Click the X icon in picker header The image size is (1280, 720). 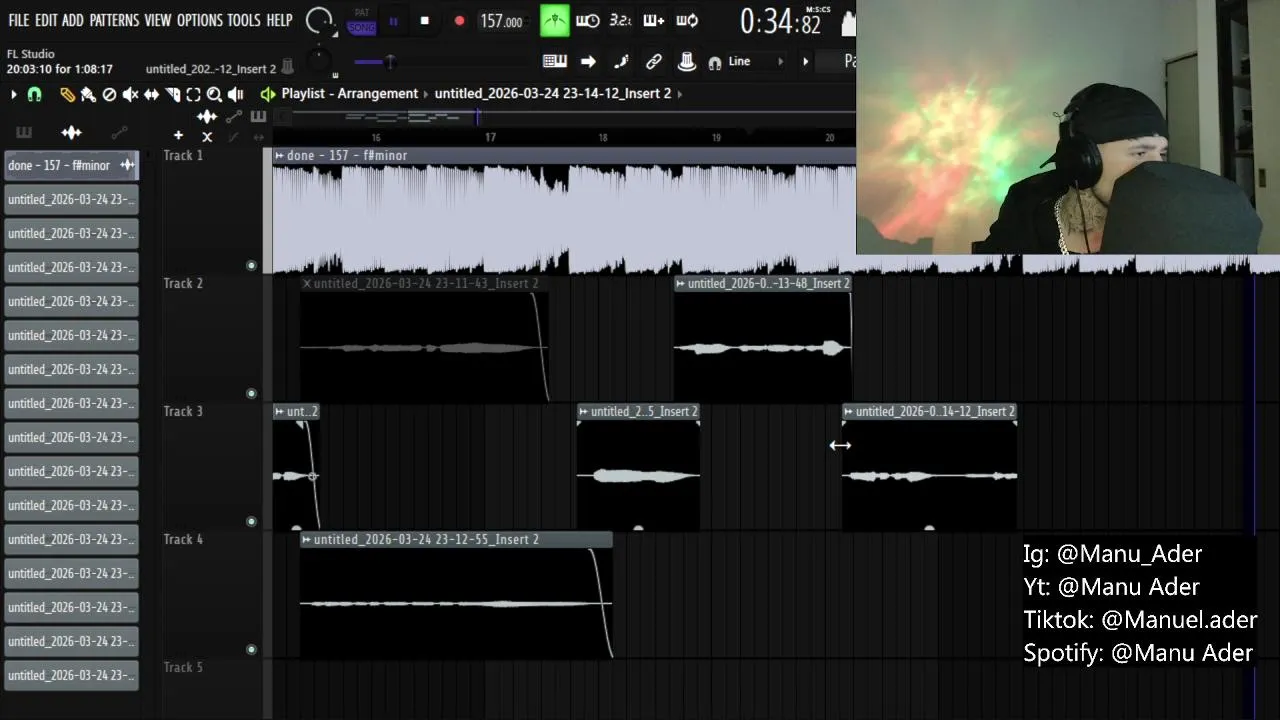[207, 137]
